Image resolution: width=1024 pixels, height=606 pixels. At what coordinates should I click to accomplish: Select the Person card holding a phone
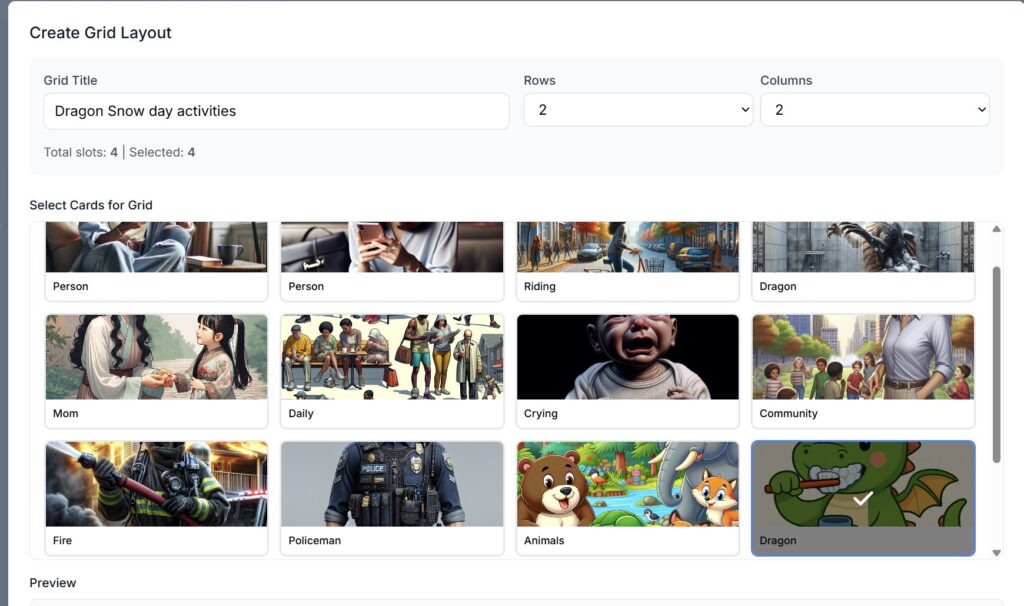392,258
